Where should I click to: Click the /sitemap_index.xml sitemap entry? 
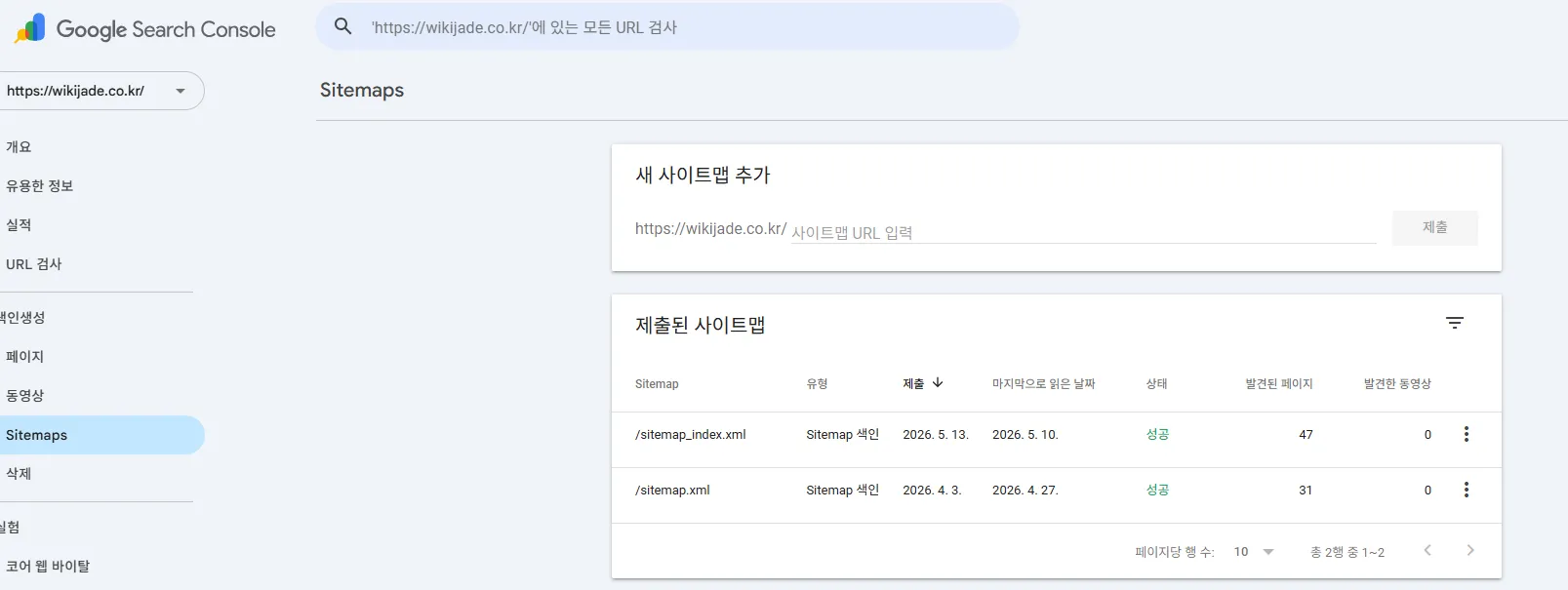pos(690,435)
